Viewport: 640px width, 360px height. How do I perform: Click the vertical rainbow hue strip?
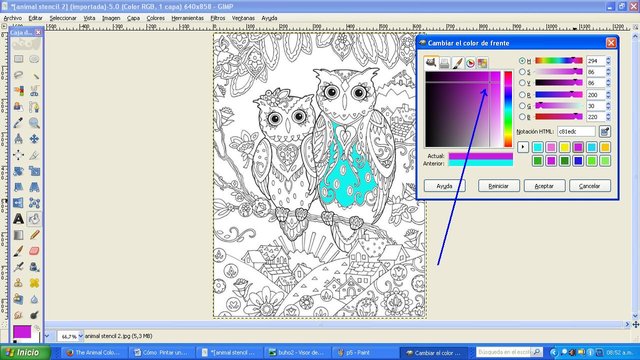508,109
